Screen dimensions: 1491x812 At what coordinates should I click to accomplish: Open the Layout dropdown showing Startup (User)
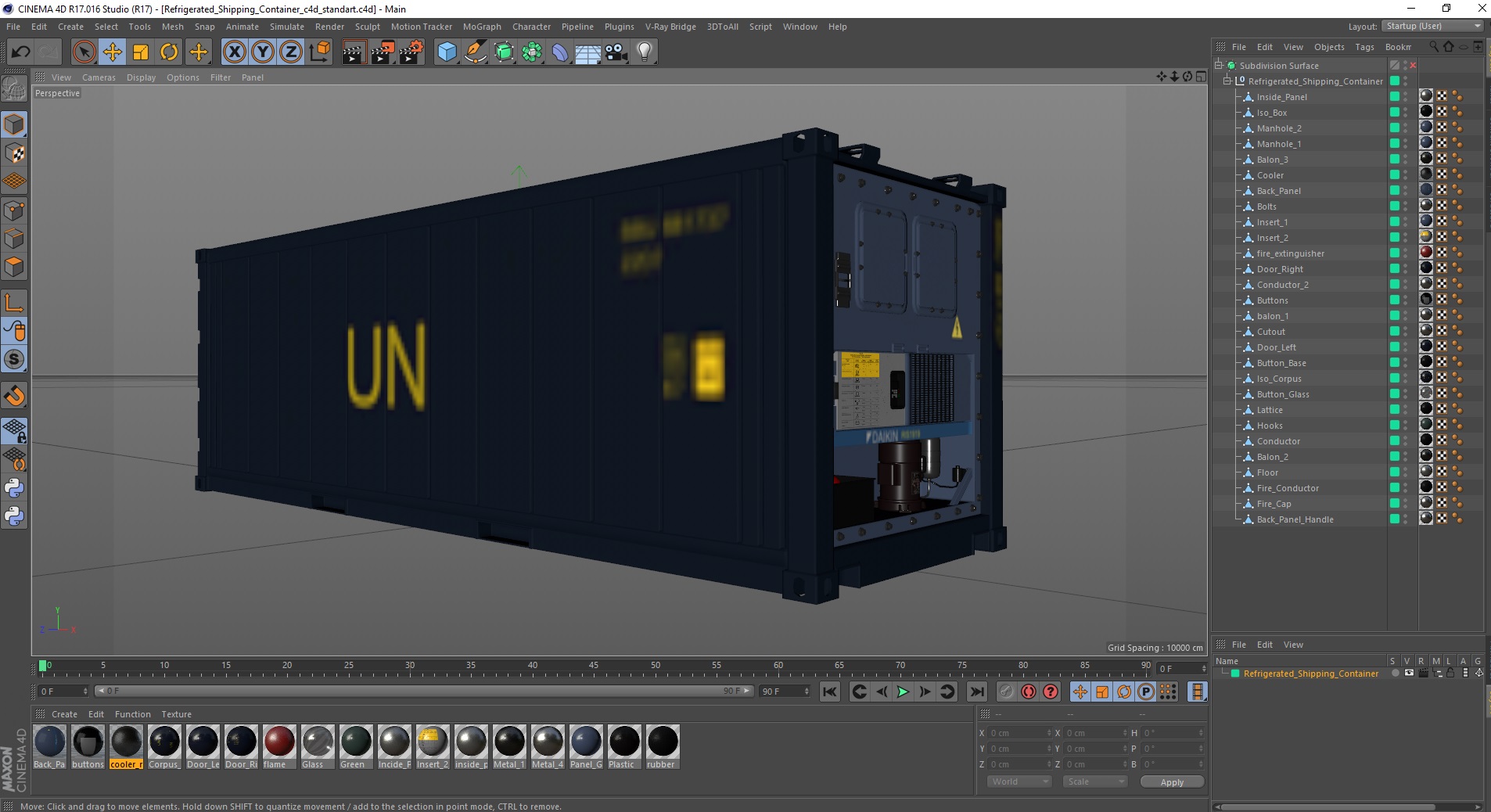pos(1433,26)
